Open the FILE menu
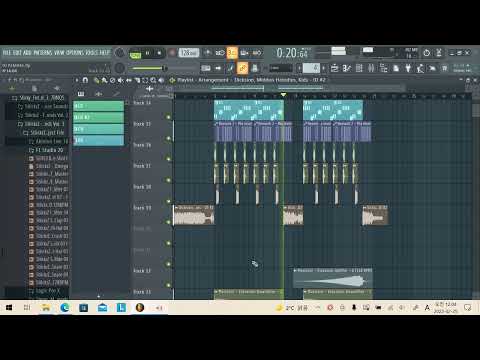Viewport: 480px width, 360px height. tap(7, 53)
